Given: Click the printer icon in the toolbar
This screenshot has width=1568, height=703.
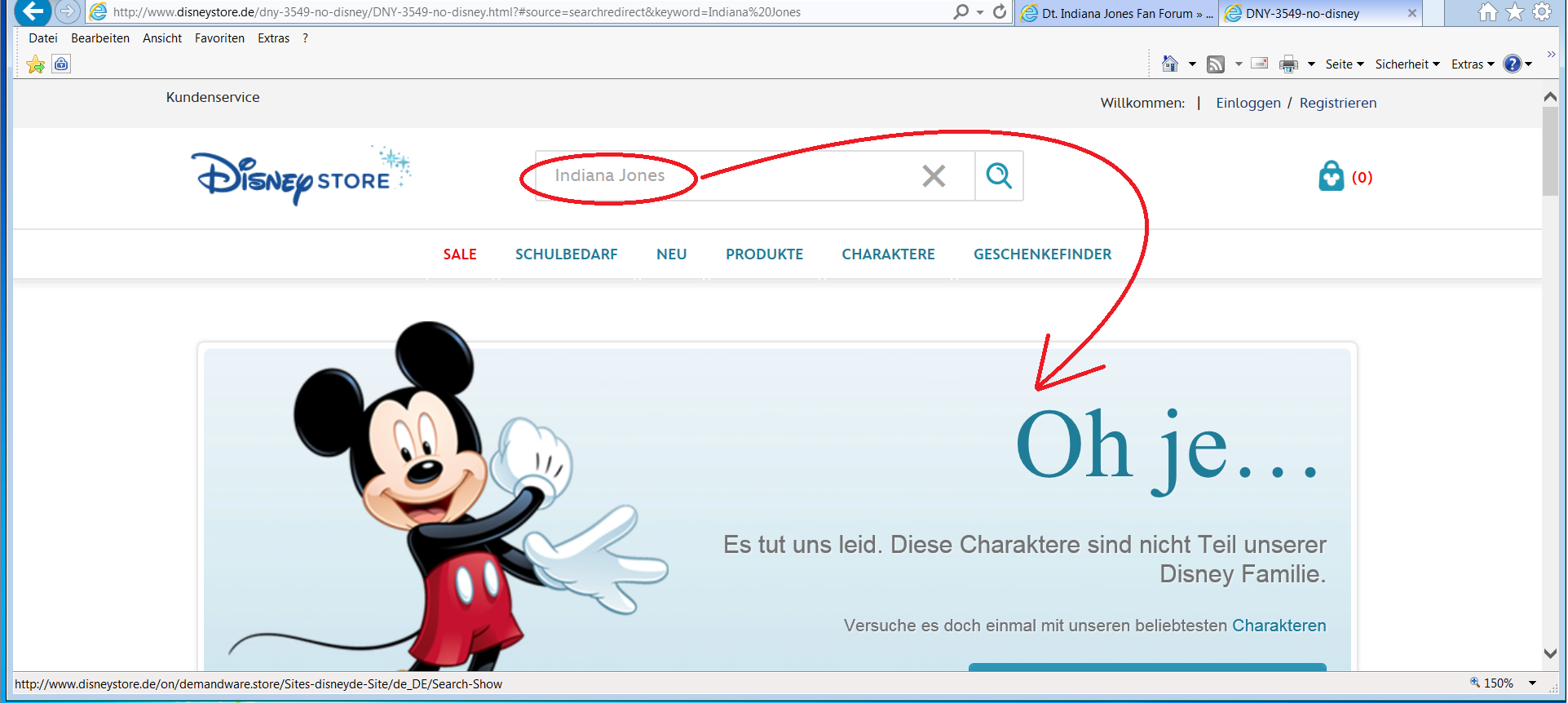Looking at the screenshot, I should [x=1288, y=64].
